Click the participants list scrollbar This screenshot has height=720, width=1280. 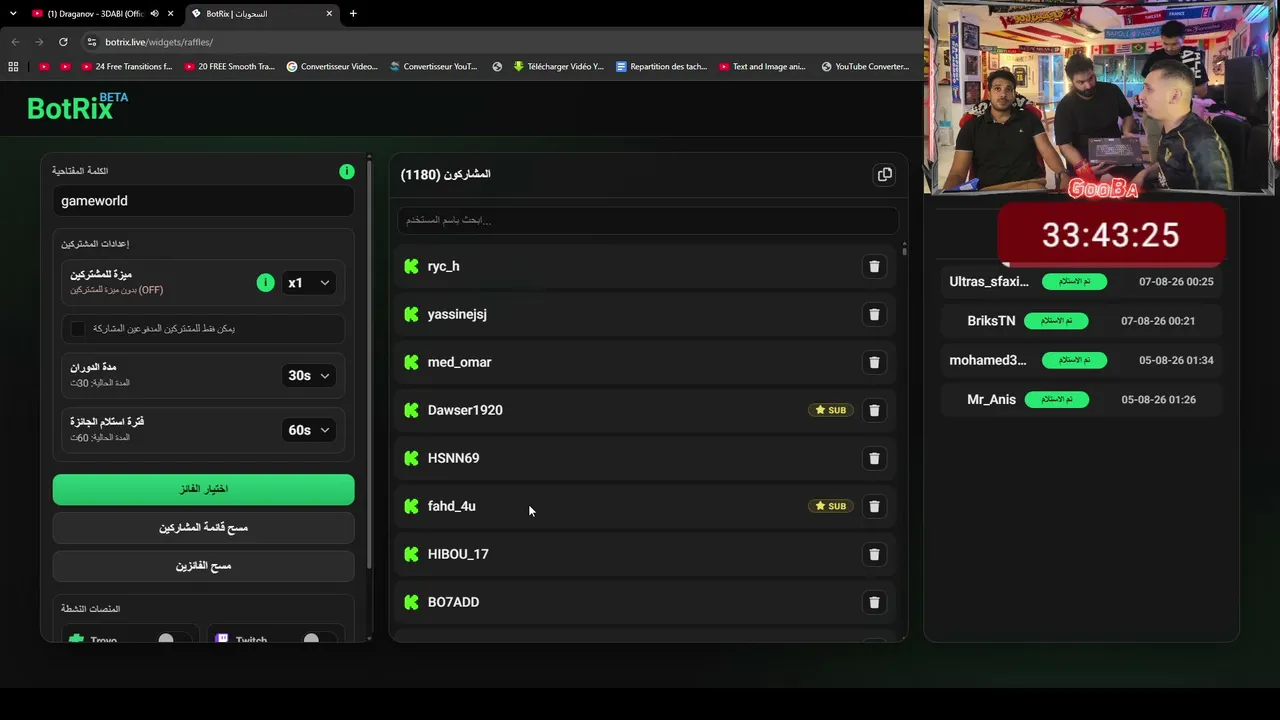coord(904,250)
